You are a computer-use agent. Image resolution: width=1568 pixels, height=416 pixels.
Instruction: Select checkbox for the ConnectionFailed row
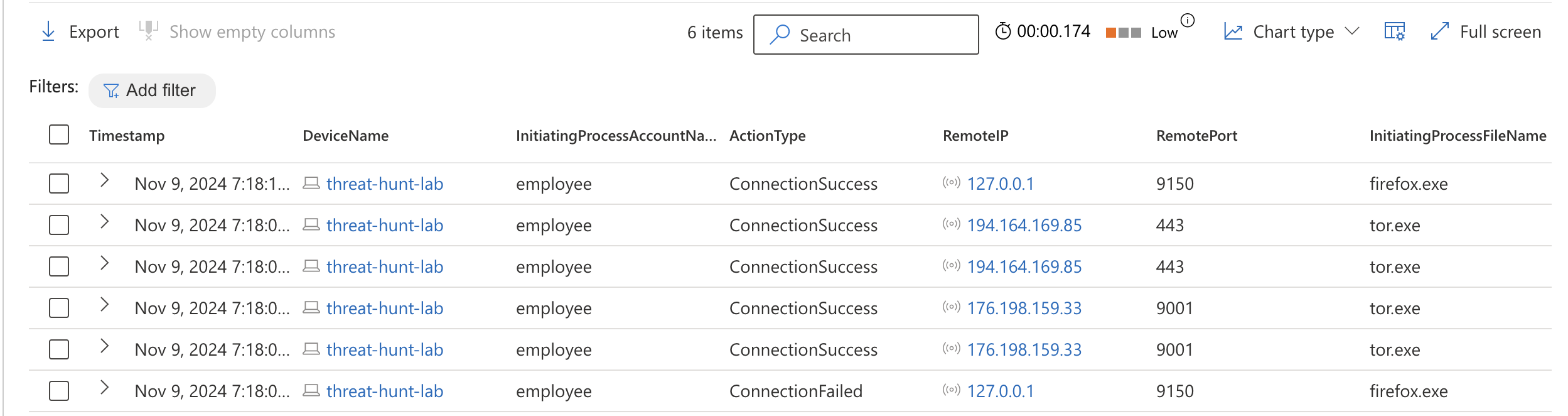[x=59, y=391]
